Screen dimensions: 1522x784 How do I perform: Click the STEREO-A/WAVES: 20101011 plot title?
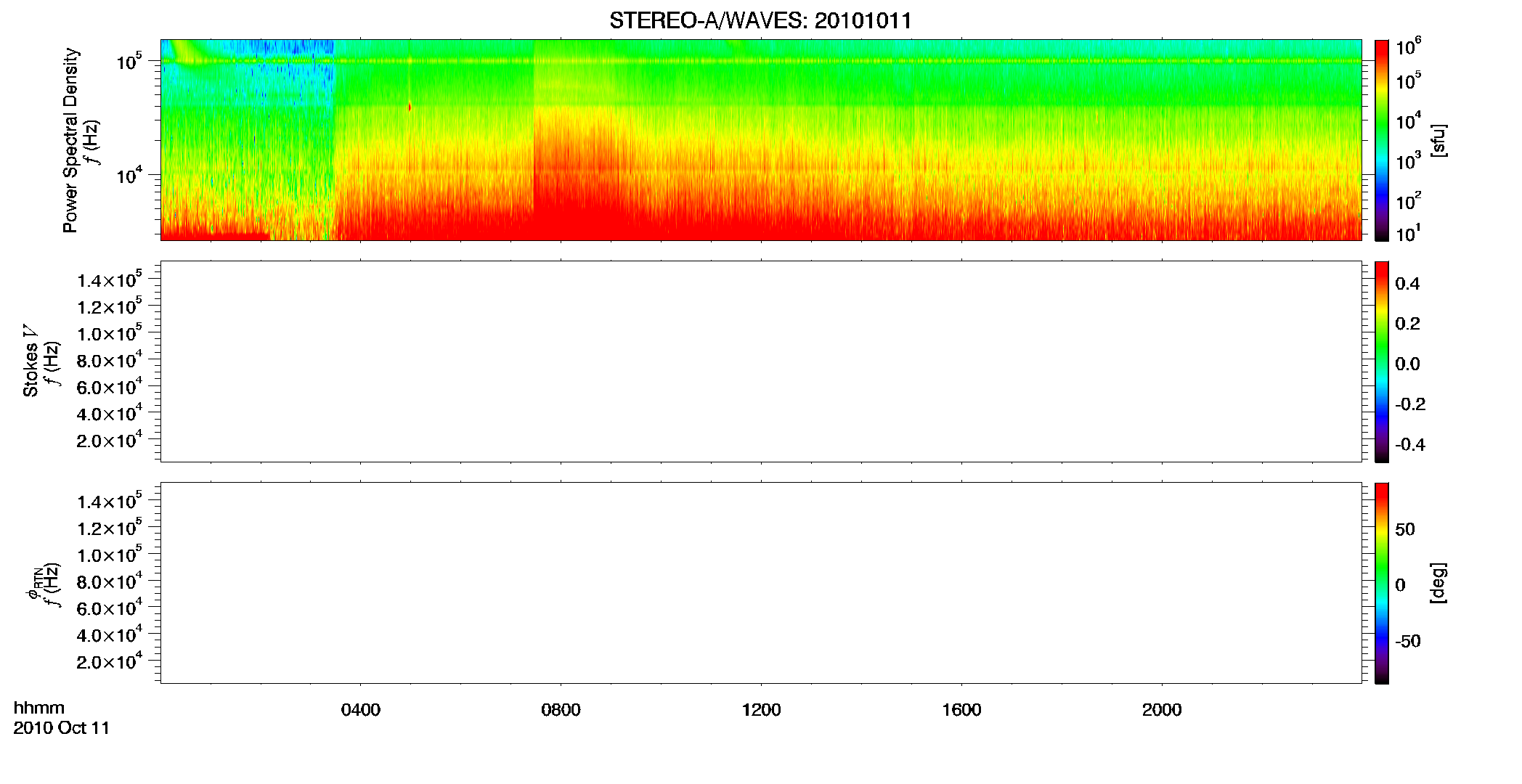pos(760,20)
